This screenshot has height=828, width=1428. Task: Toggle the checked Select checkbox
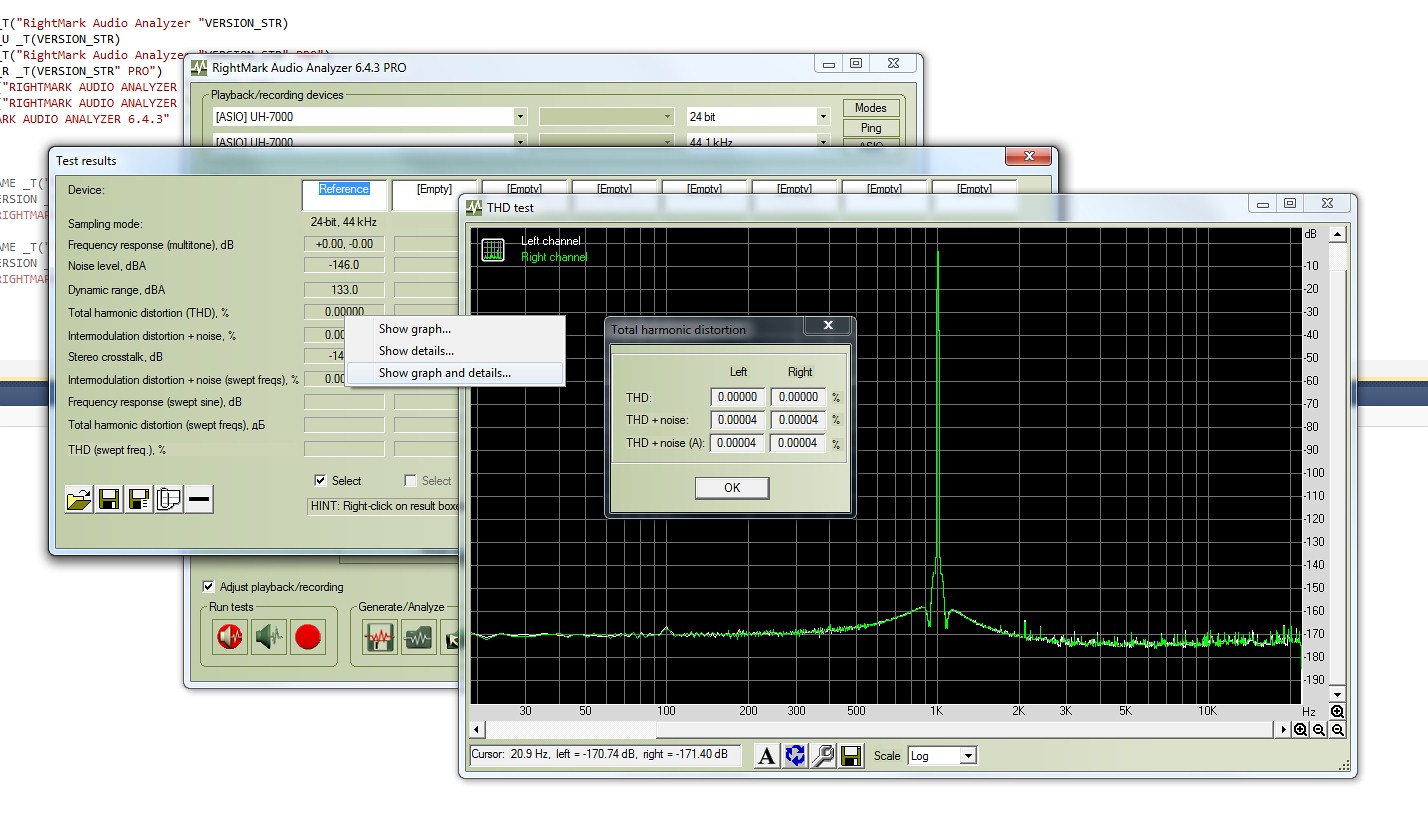point(320,480)
